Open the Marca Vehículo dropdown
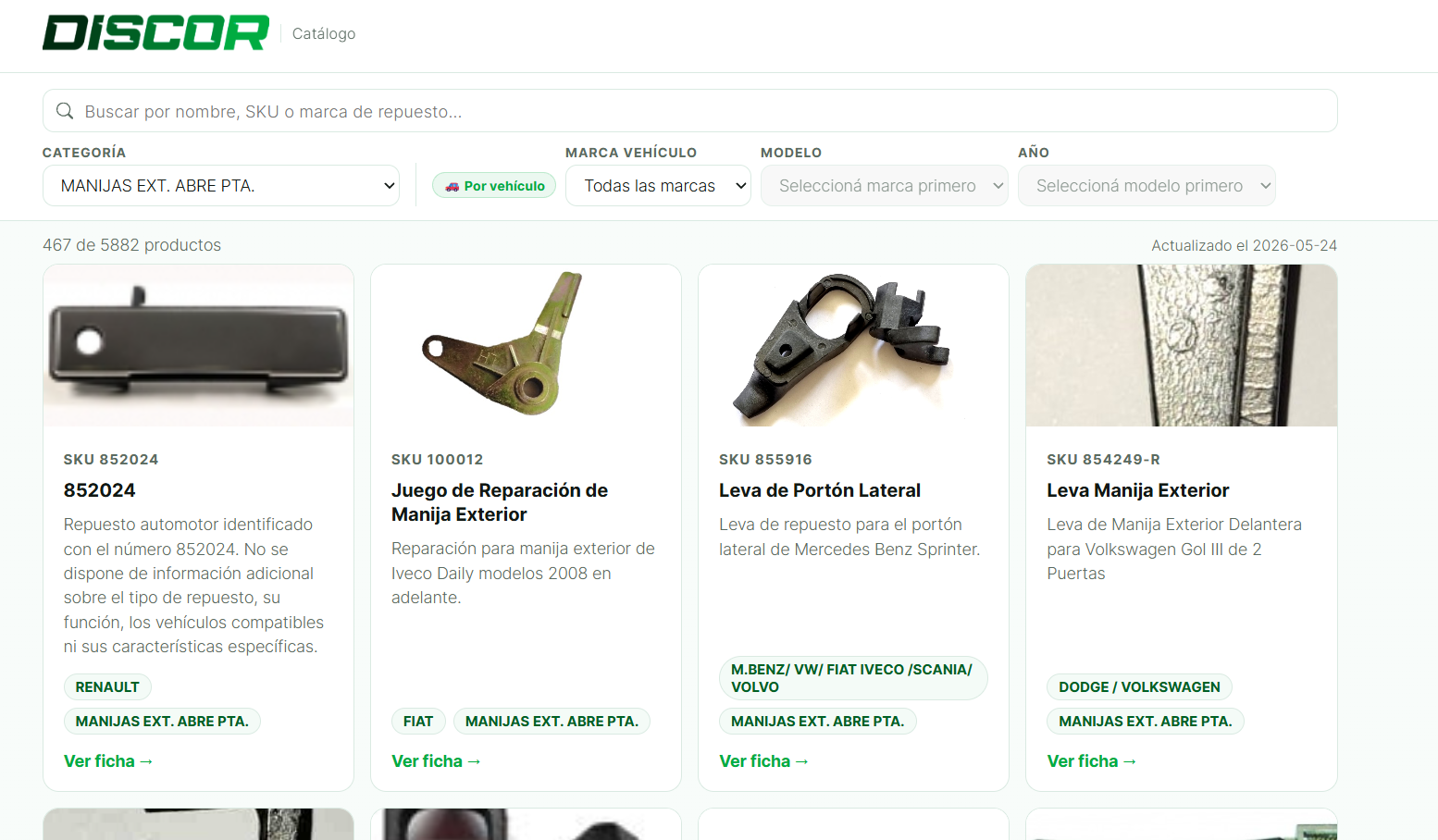The width and height of the screenshot is (1438, 840). click(658, 186)
